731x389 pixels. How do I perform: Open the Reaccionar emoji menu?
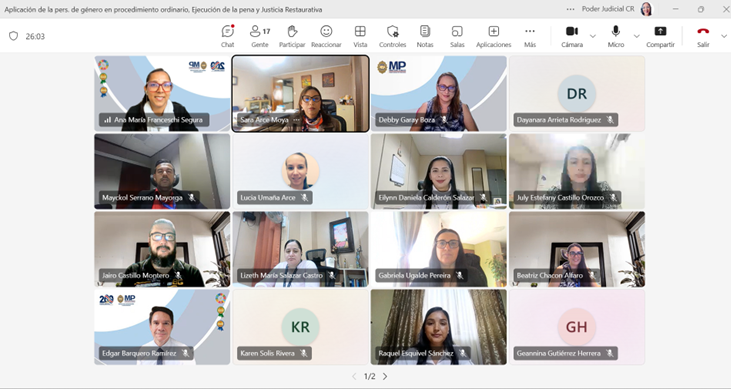326,36
